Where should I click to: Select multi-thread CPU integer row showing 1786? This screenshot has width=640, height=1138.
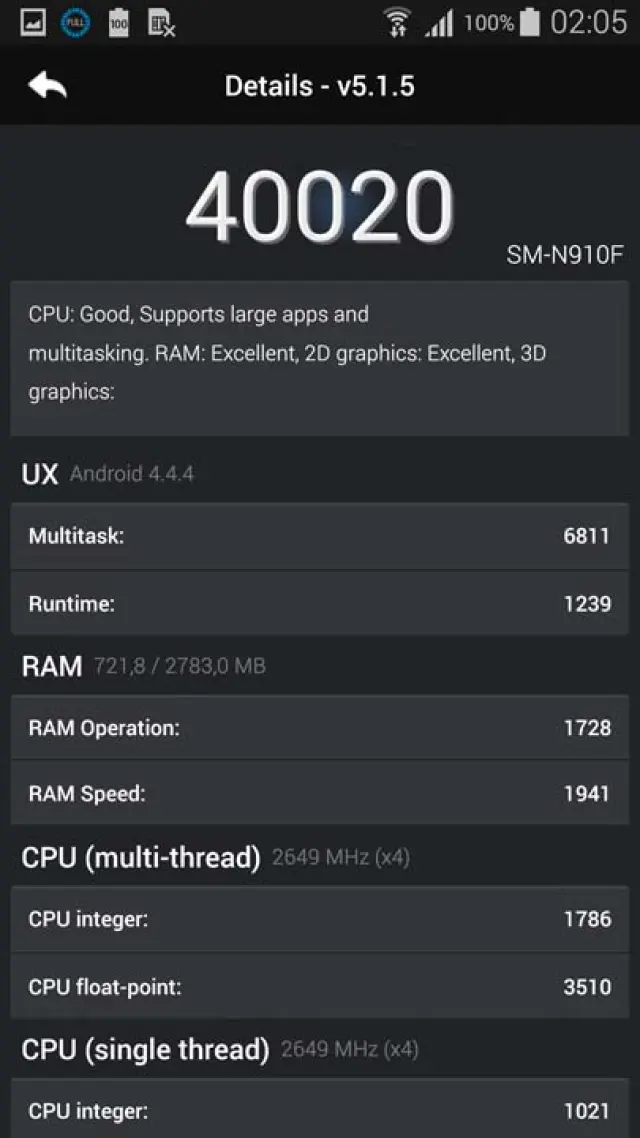coord(320,919)
